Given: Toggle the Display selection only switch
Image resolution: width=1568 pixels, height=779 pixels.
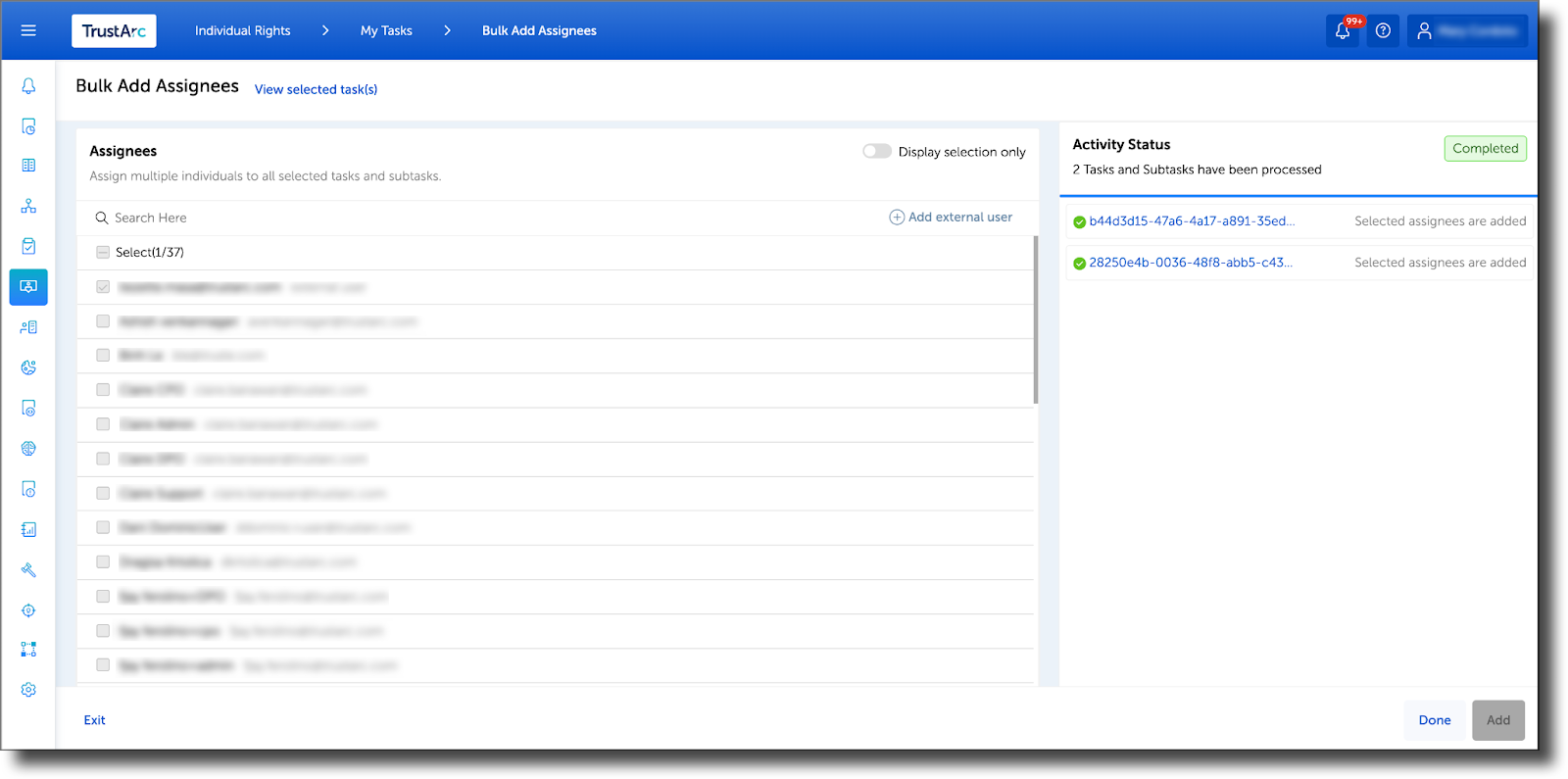Looking at the screenshot, I should tap(876, 151).
